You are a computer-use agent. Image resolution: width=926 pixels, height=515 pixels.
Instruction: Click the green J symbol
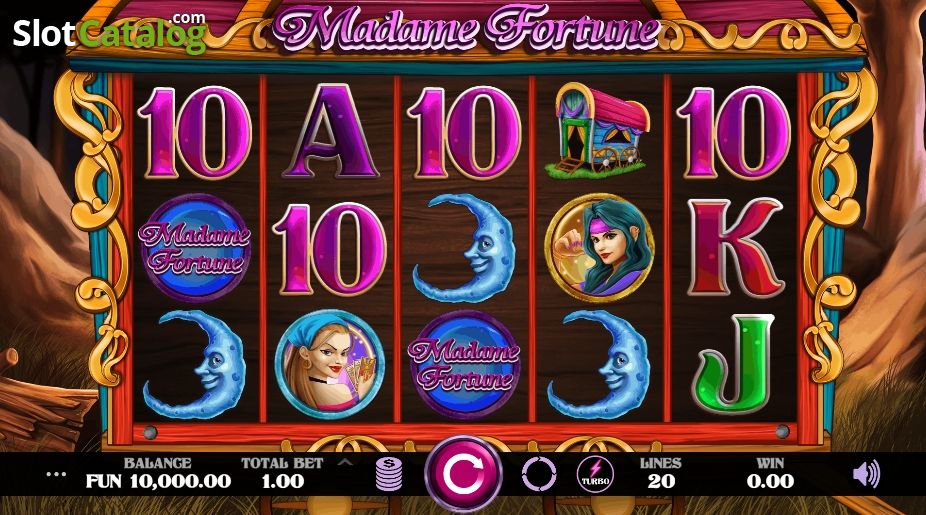[734, 363]
